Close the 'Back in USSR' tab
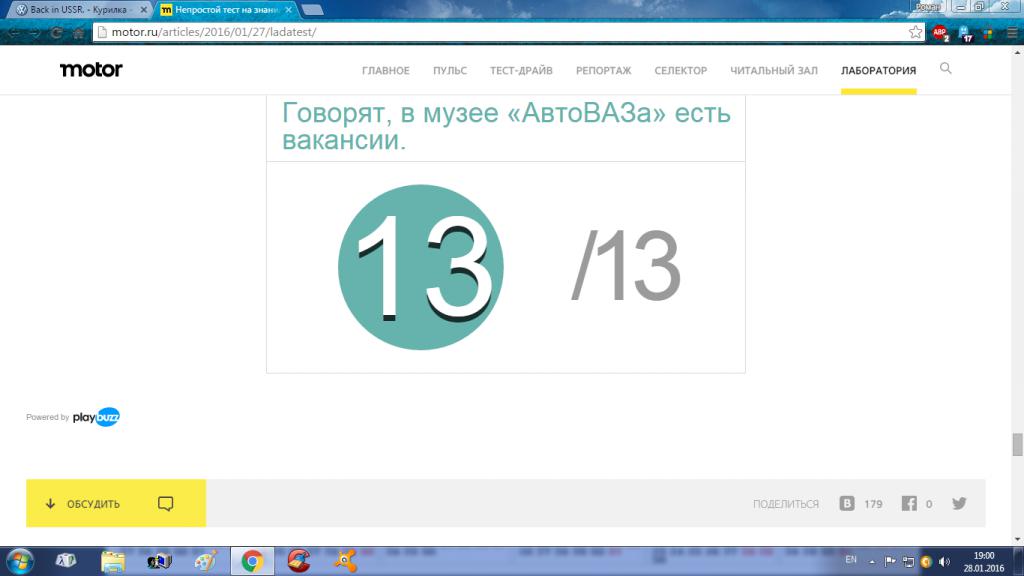 [x=144, y=10]
